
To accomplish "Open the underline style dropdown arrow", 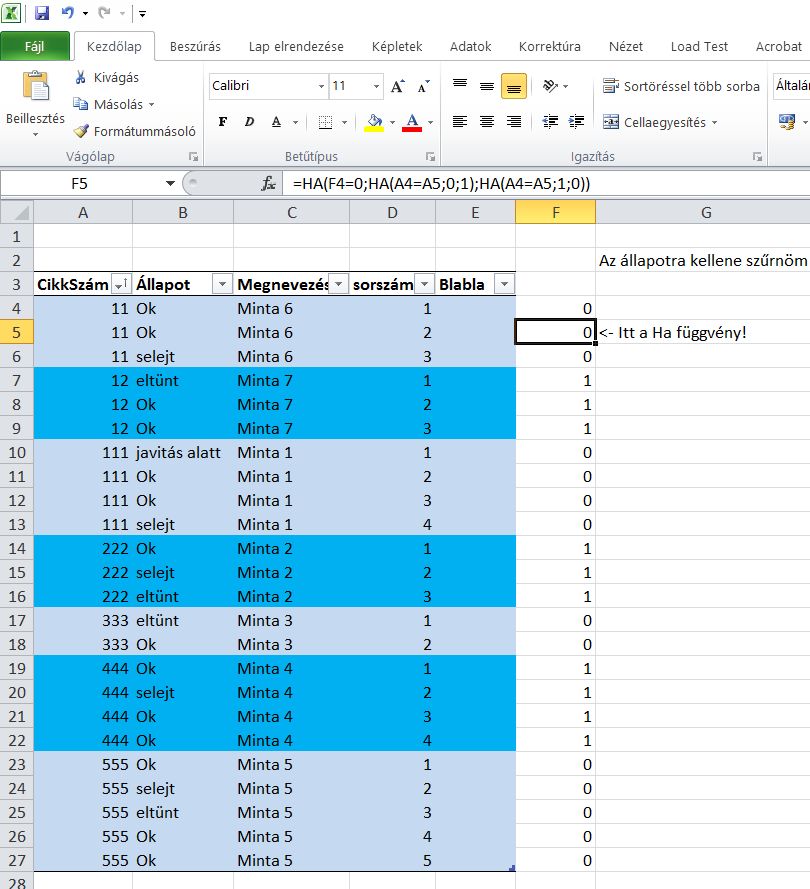I will point(295,122).
